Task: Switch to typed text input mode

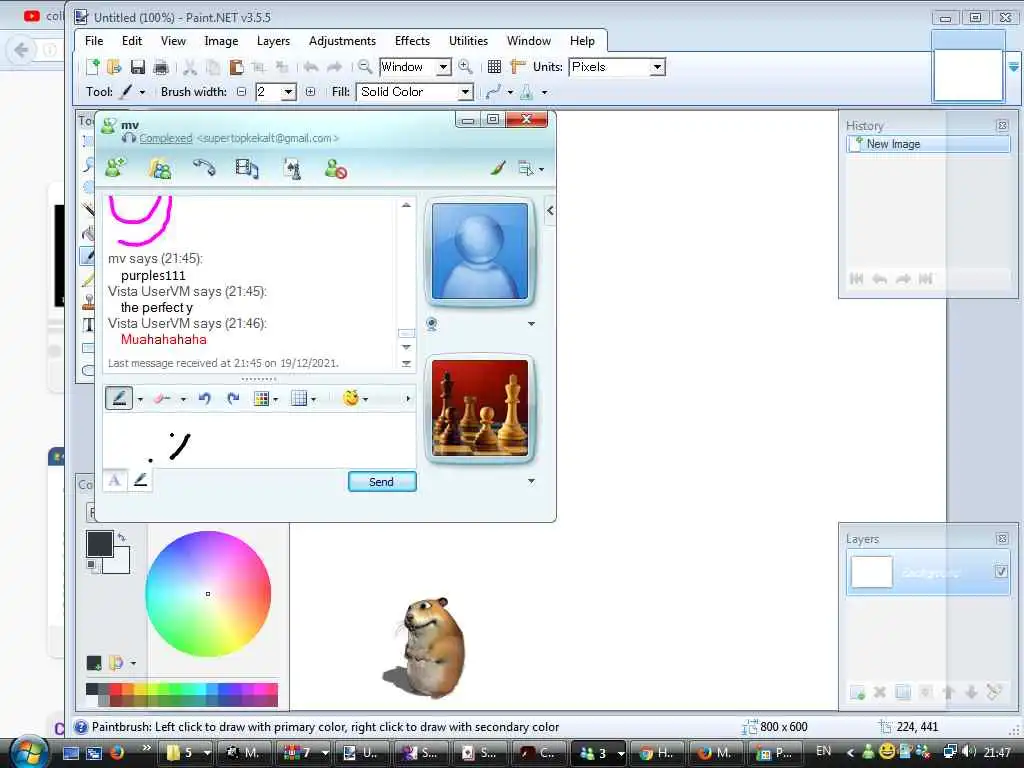Action: (x=115, y=481)
